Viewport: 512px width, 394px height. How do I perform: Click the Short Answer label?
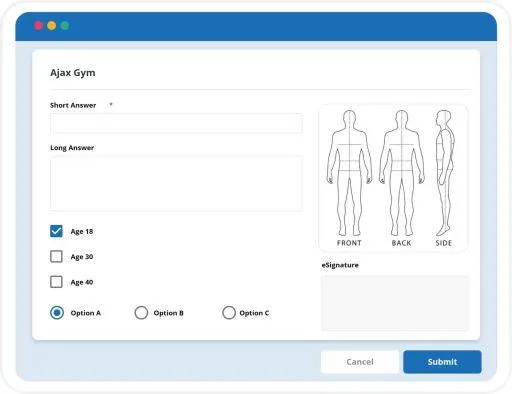(x=73, y=105)
